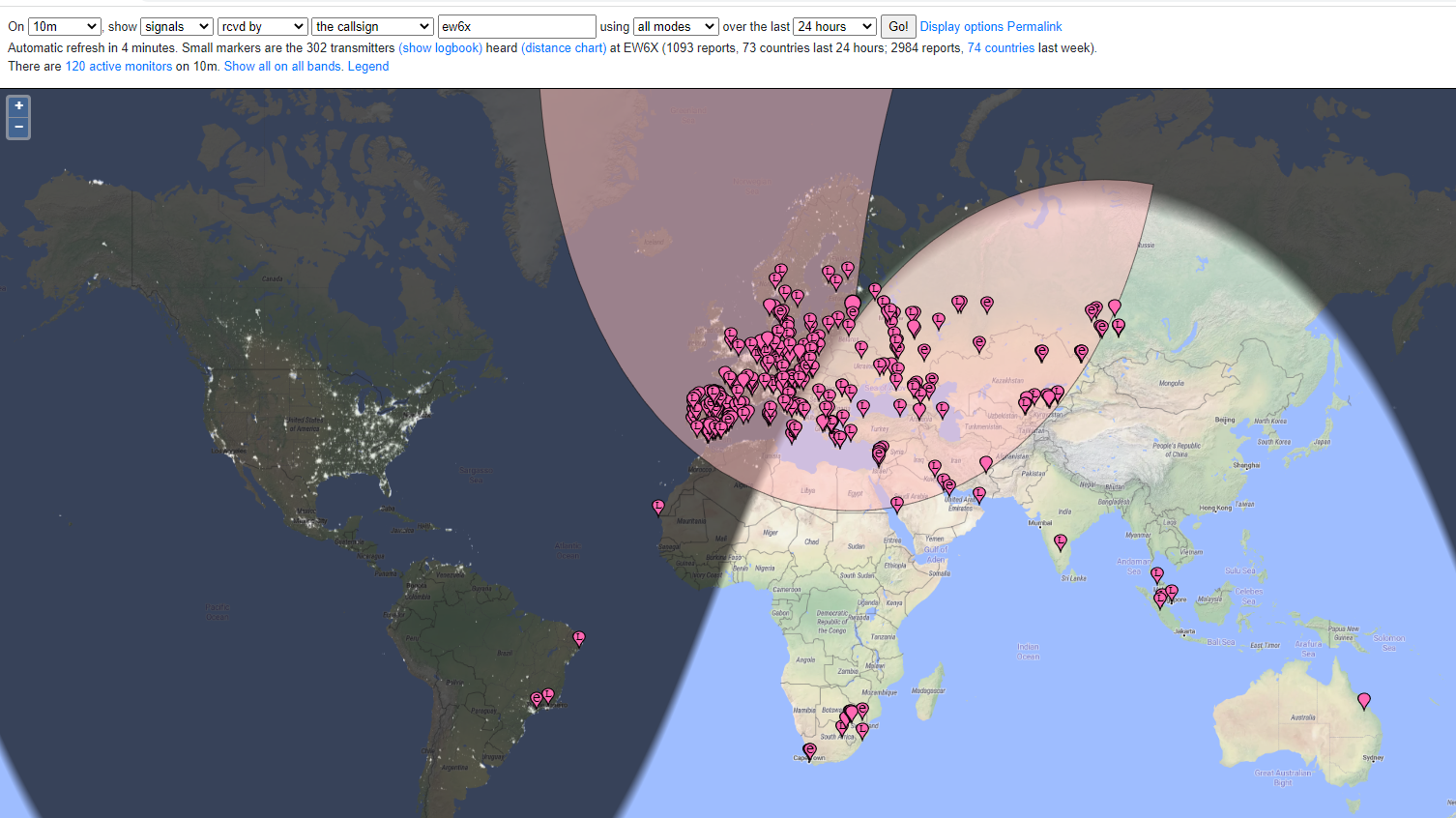Click the marker on Brazil's northeast coast

point(578,637)
